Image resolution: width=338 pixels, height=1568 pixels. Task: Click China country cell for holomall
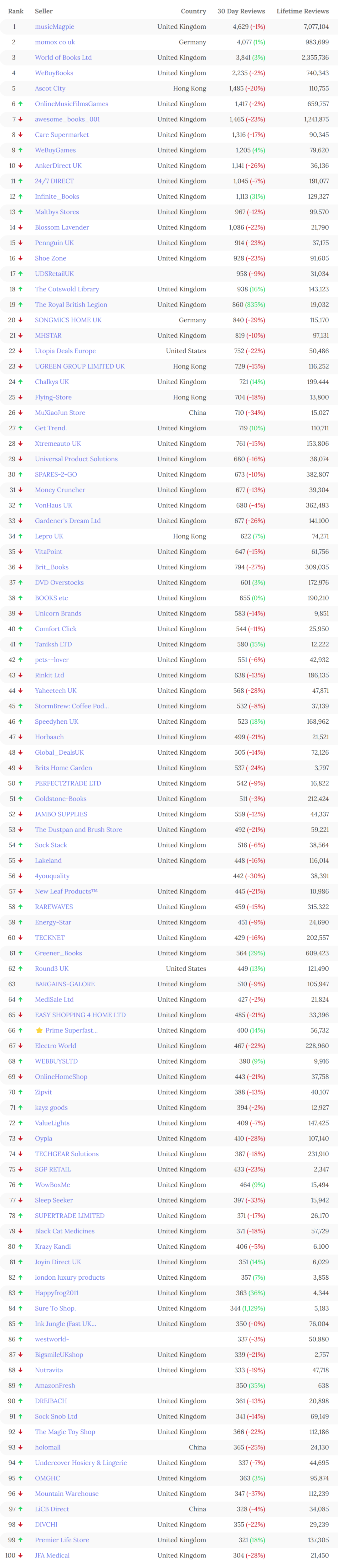click(x=197, y=1448)
